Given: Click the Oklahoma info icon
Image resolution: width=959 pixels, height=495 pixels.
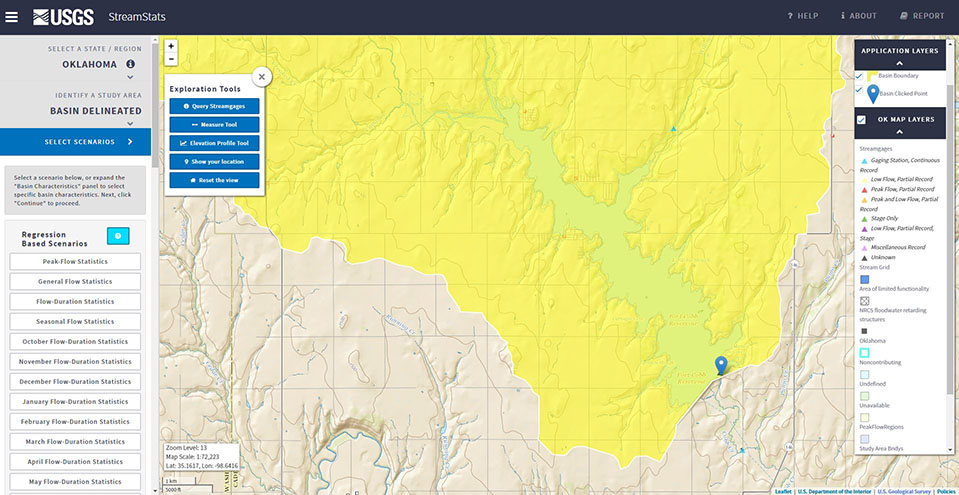Looking at the screenshot, I should click(x=130, y=64).
